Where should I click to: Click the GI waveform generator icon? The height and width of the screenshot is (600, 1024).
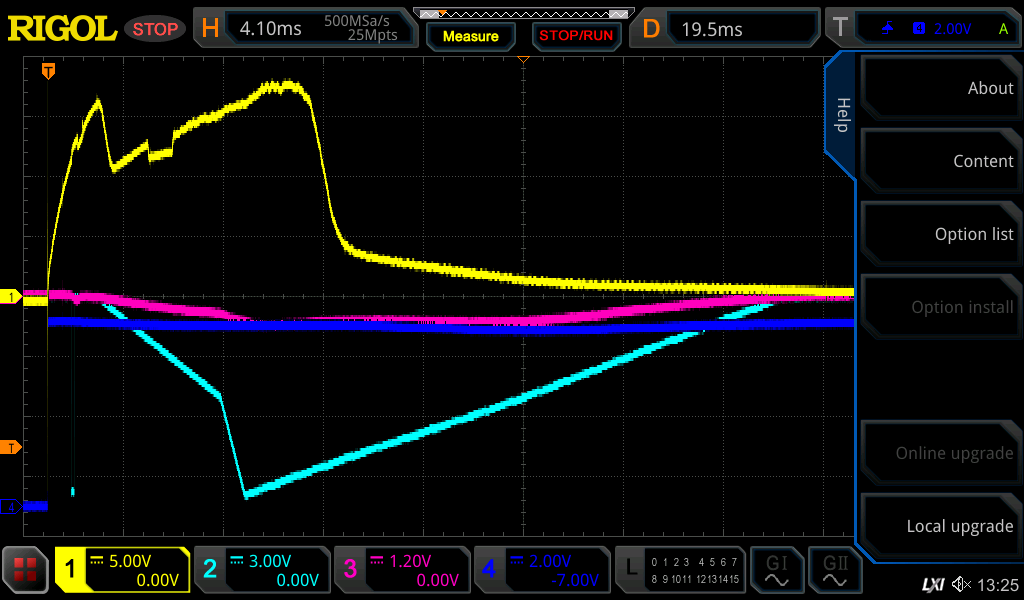pos(777,570)
